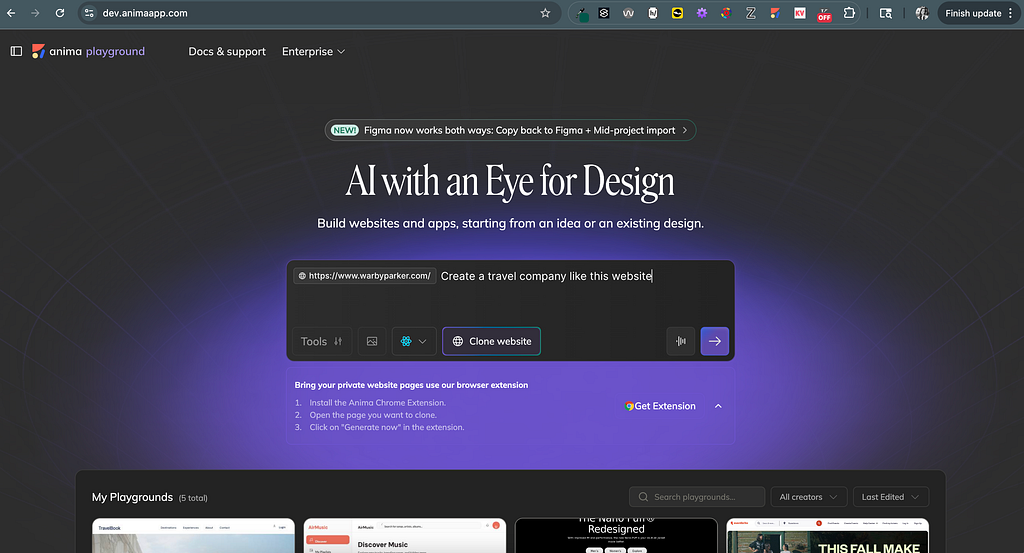Screen dimensions: 1024x553
Task: Click the Anima playground logo
Action: point(89,51)
